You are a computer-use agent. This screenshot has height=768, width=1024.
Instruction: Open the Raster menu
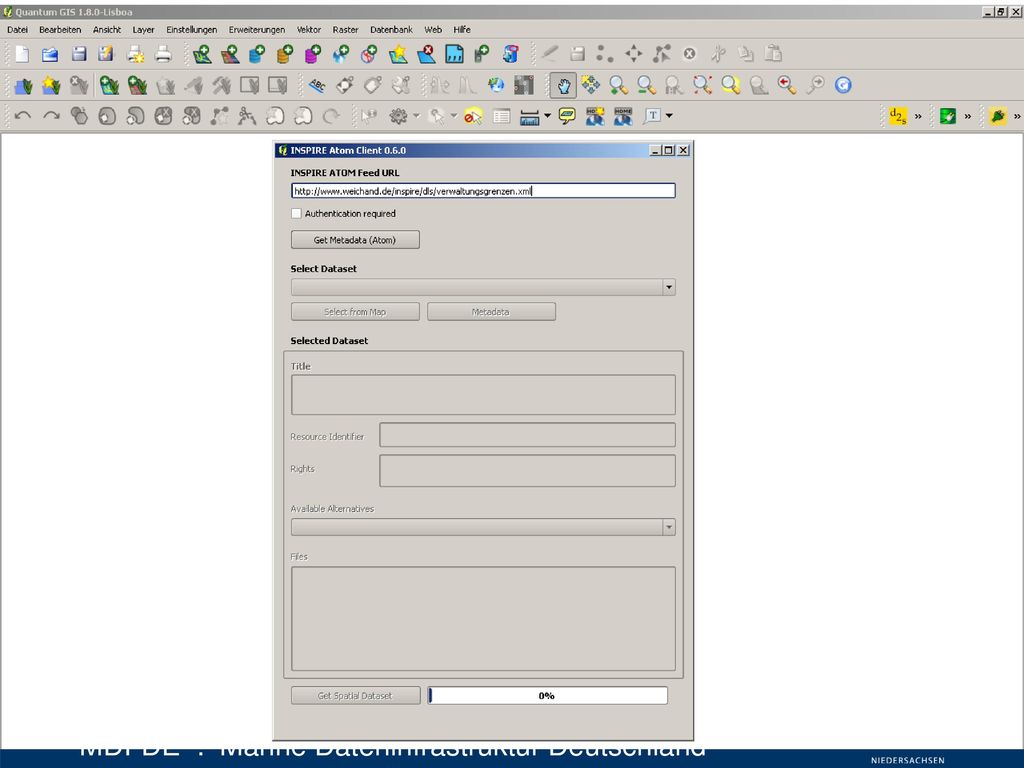click(345, 29)
